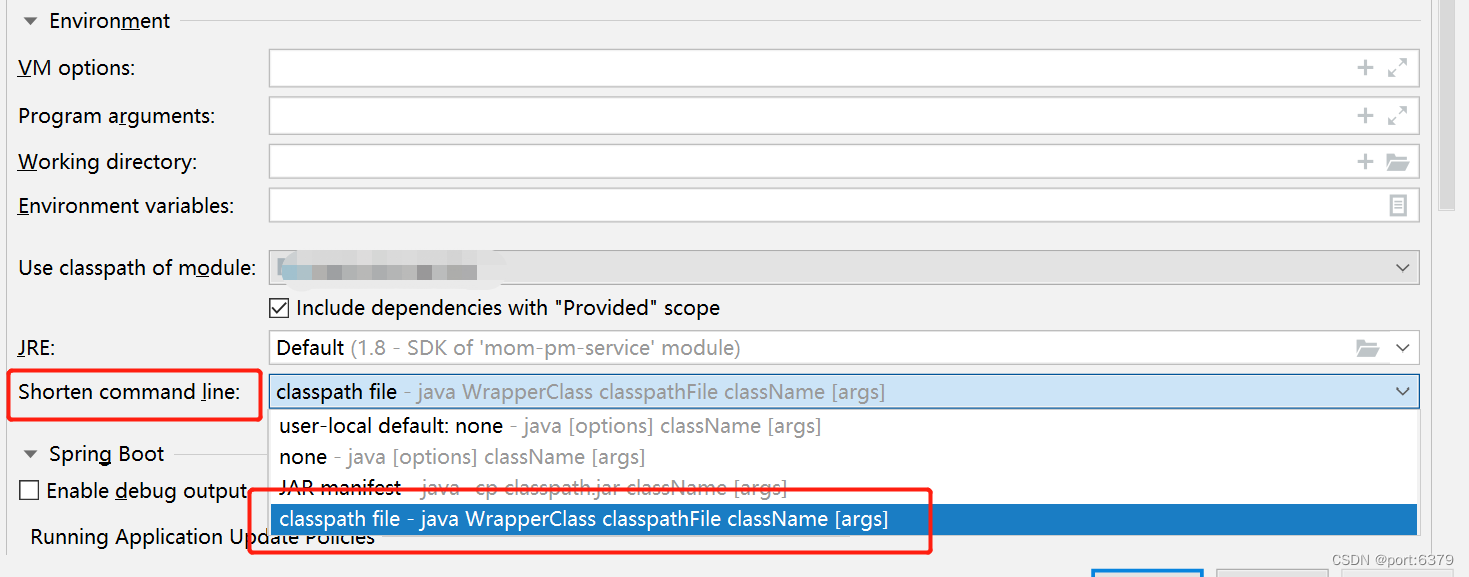This screenshot has height=577, width=1469.
Task: Insert macro into VM options field
Action: click(1364, 67)
